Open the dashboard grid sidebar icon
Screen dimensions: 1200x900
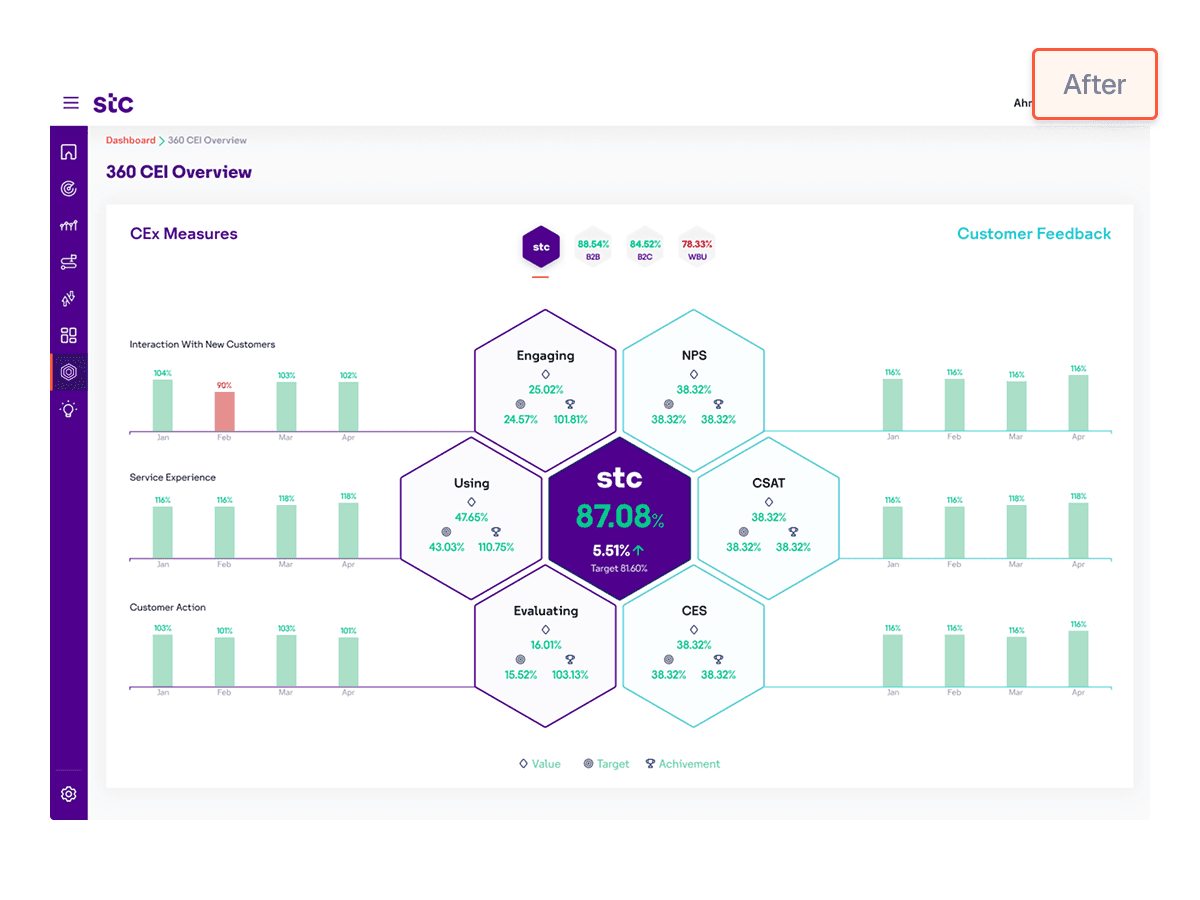(68, 336)
